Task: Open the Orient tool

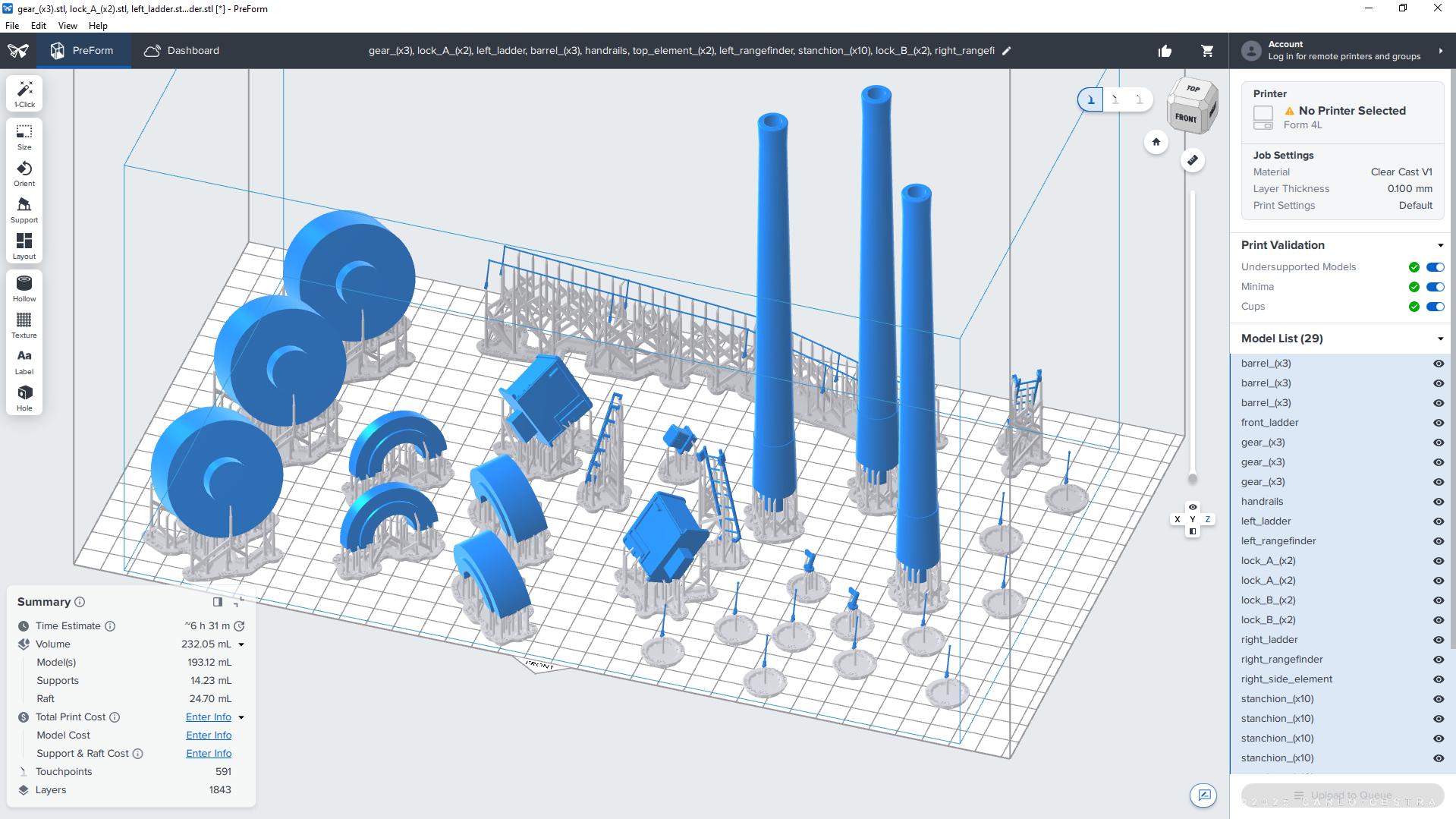Action: click(24, 173)
